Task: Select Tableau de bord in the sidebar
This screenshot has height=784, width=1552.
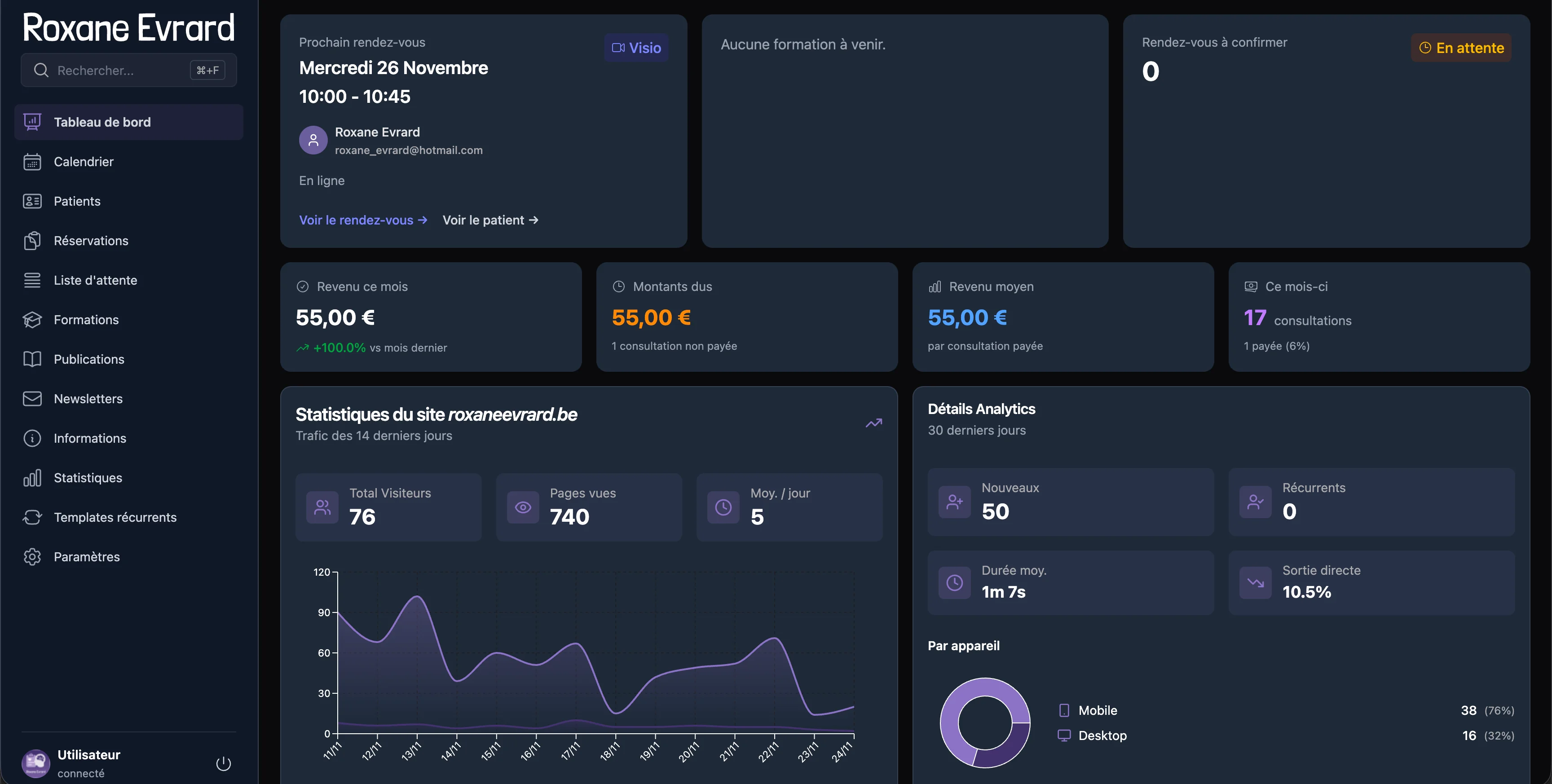Action: click(102, 122)
